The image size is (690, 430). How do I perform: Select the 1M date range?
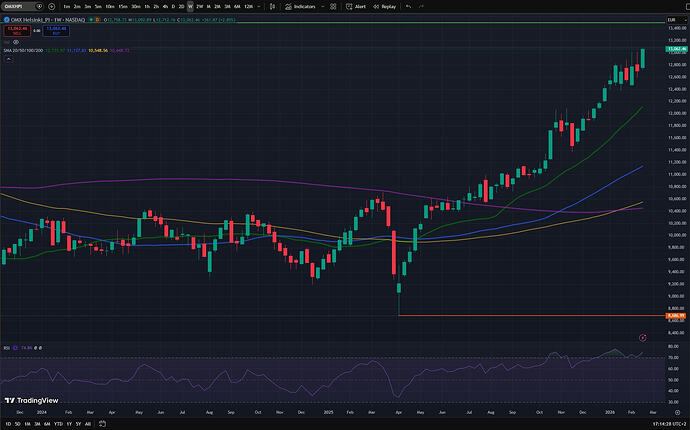point(27,424)
